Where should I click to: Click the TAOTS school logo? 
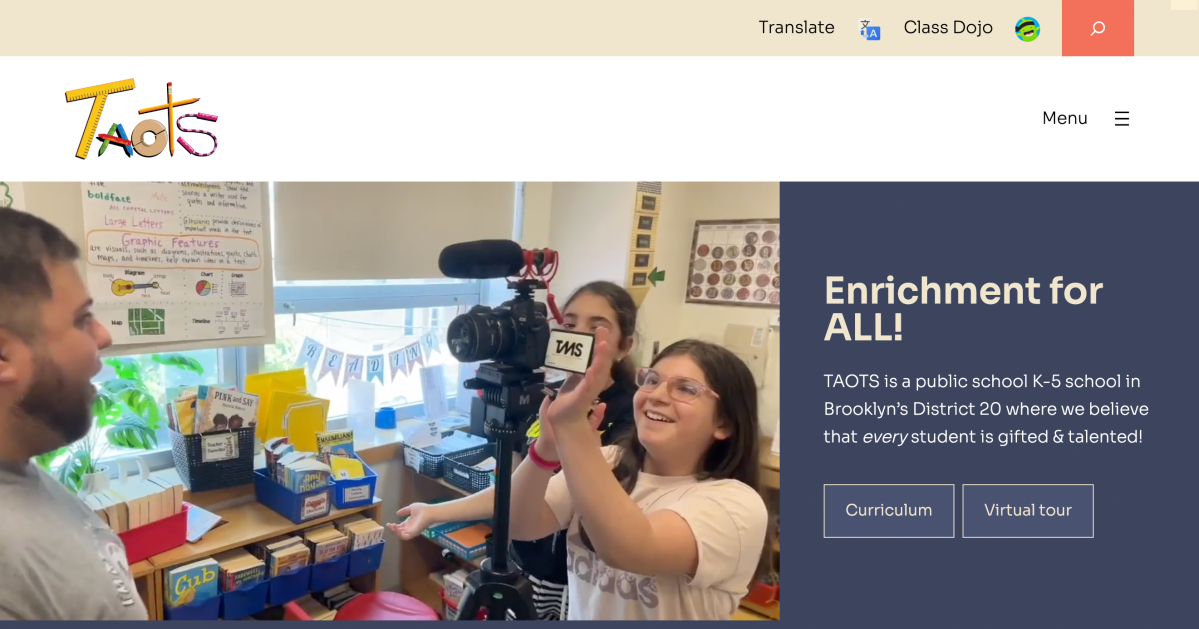click(x=141, y=120)
